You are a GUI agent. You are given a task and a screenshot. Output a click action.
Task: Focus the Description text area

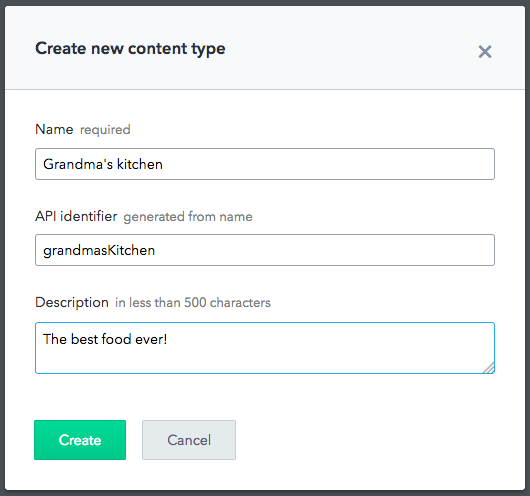click(265, 348)
